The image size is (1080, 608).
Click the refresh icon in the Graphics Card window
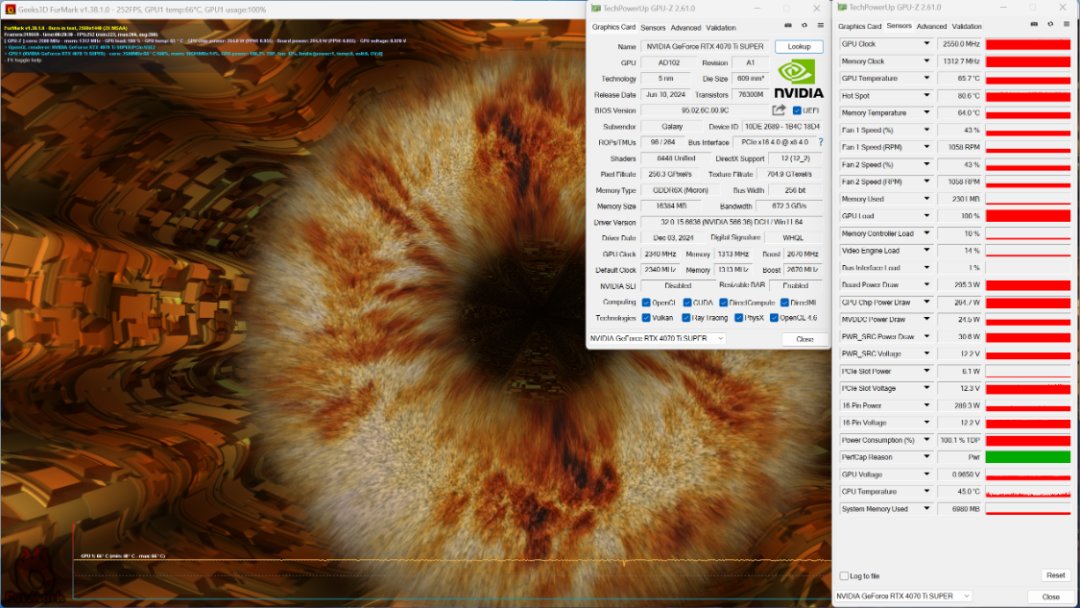(804, 25)
